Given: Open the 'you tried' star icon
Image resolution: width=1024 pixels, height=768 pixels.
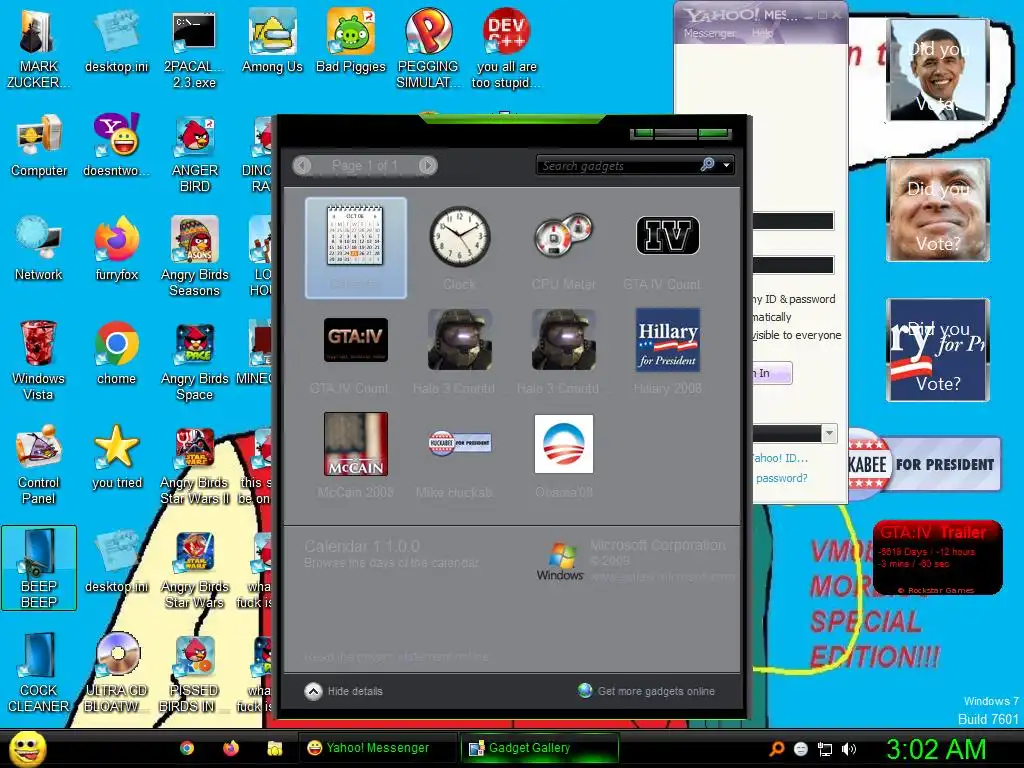Looking at the screenshot, I should [116, 457].
